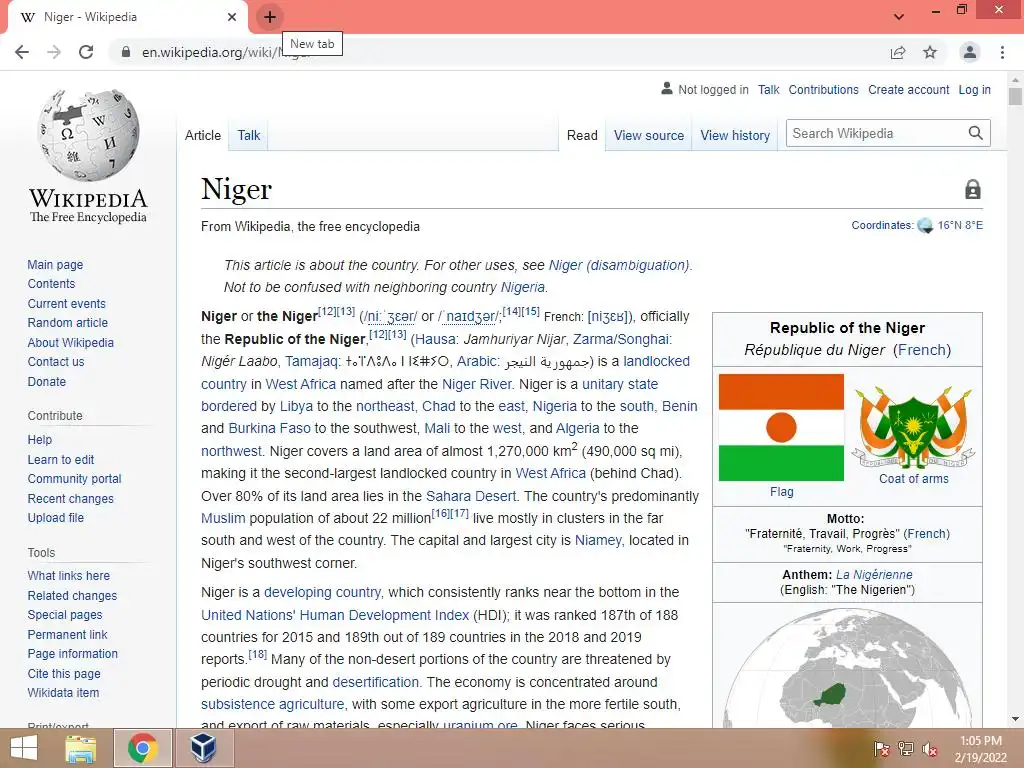The width and height of the screenshot is (1024, 768).
Task: Open the Niamey capital link
Action: pos(598,540)
